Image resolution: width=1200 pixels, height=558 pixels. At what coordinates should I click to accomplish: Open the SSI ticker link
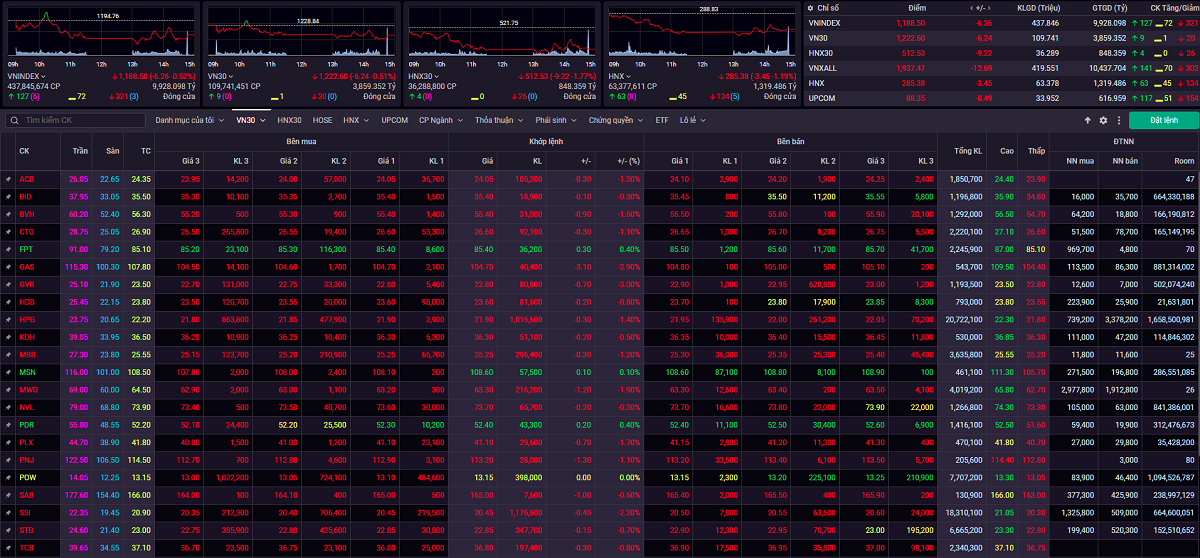point(26,512)
